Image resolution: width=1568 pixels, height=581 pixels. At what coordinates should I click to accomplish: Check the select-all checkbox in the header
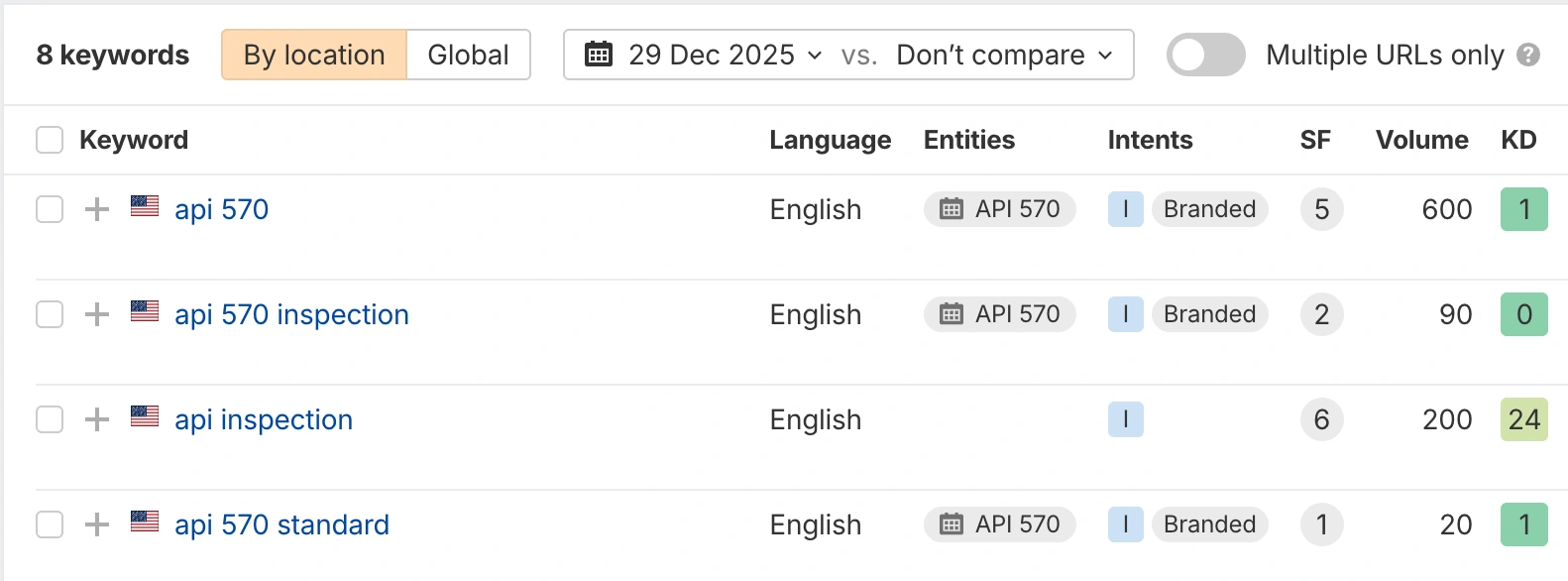click(49, 140)
